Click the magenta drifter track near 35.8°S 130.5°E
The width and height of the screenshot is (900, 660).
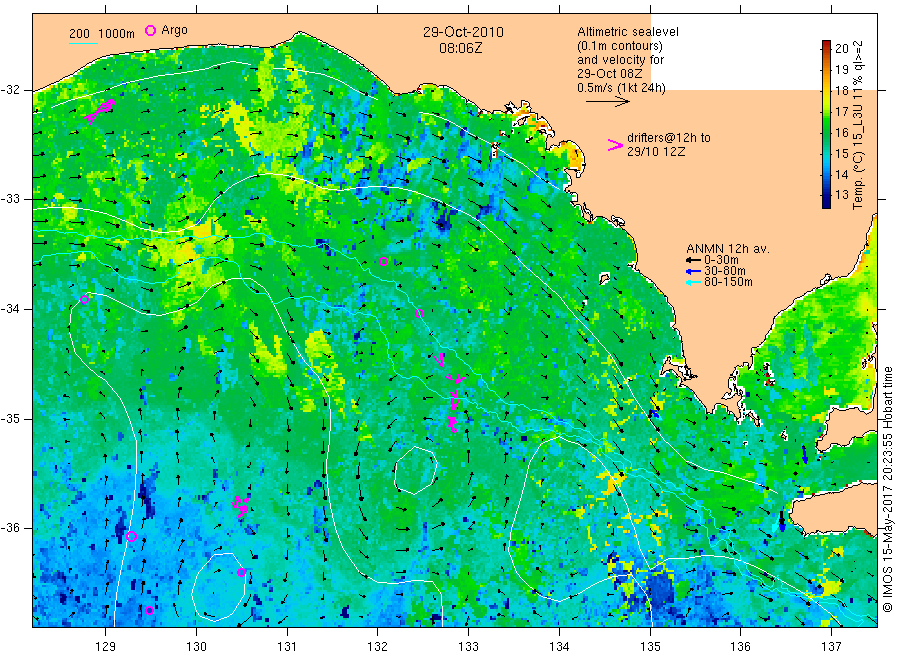pyautogui.click(x=241, y=506)
